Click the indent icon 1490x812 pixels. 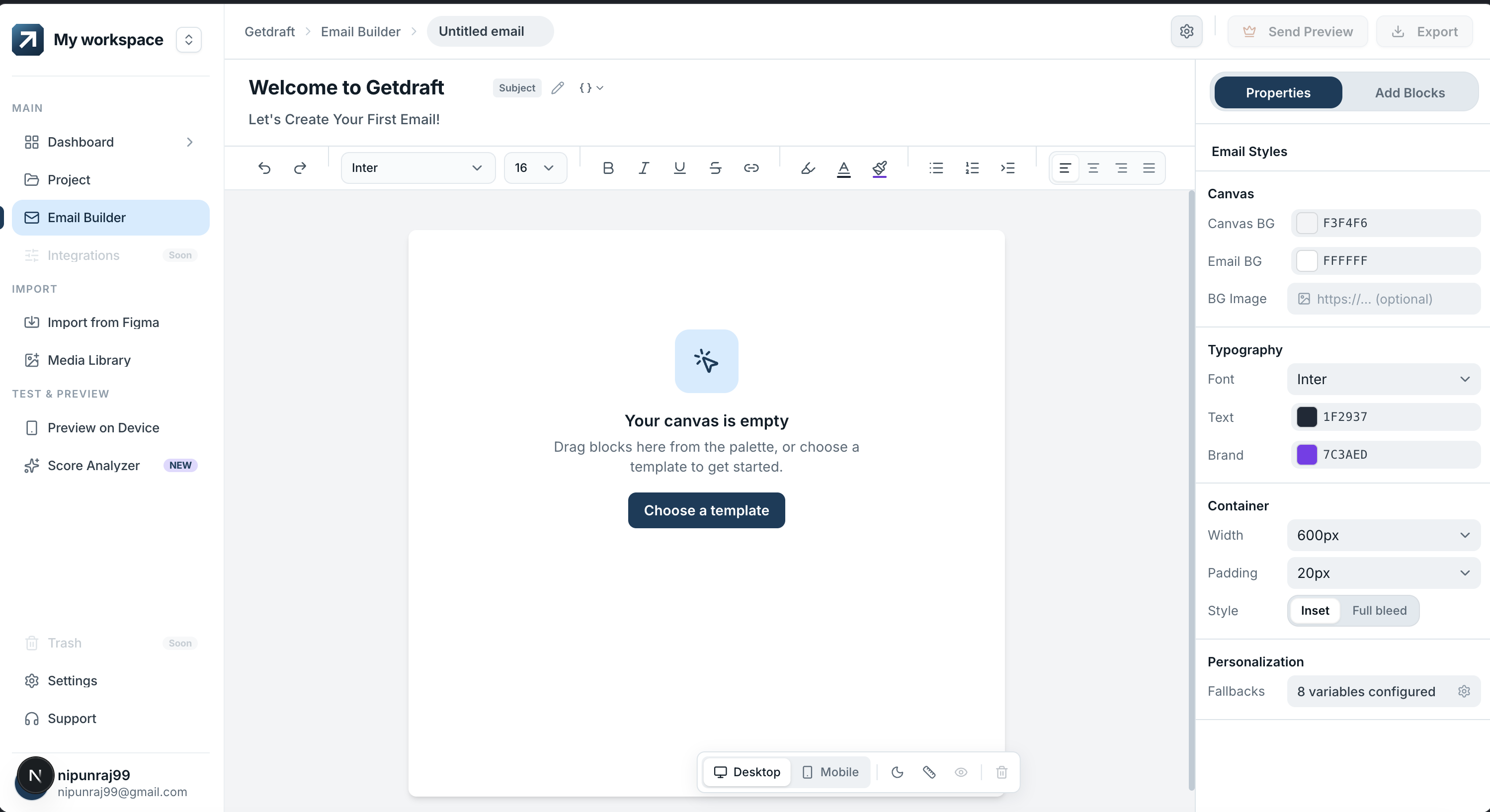pyautogui.click(x=1008, y=168)
